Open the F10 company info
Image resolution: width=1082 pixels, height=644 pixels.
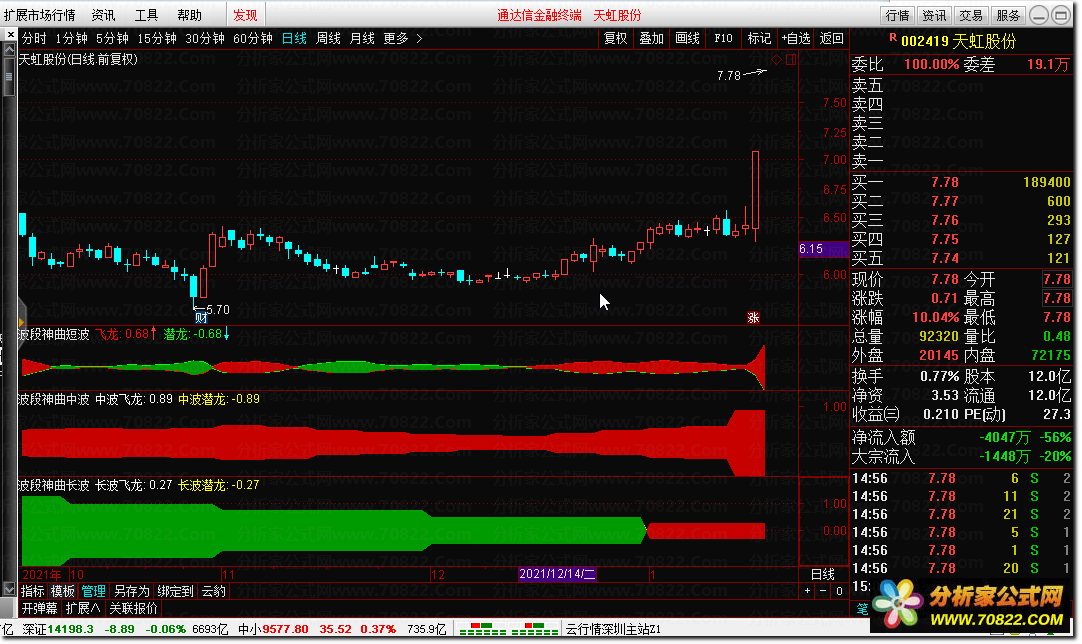[x=723, y=39]
